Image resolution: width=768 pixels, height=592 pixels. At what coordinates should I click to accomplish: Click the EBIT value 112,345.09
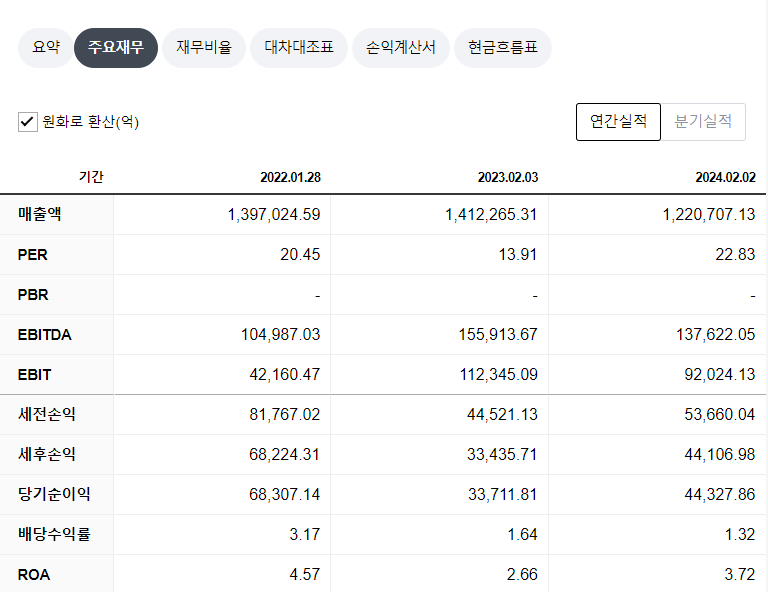point(499,375)
